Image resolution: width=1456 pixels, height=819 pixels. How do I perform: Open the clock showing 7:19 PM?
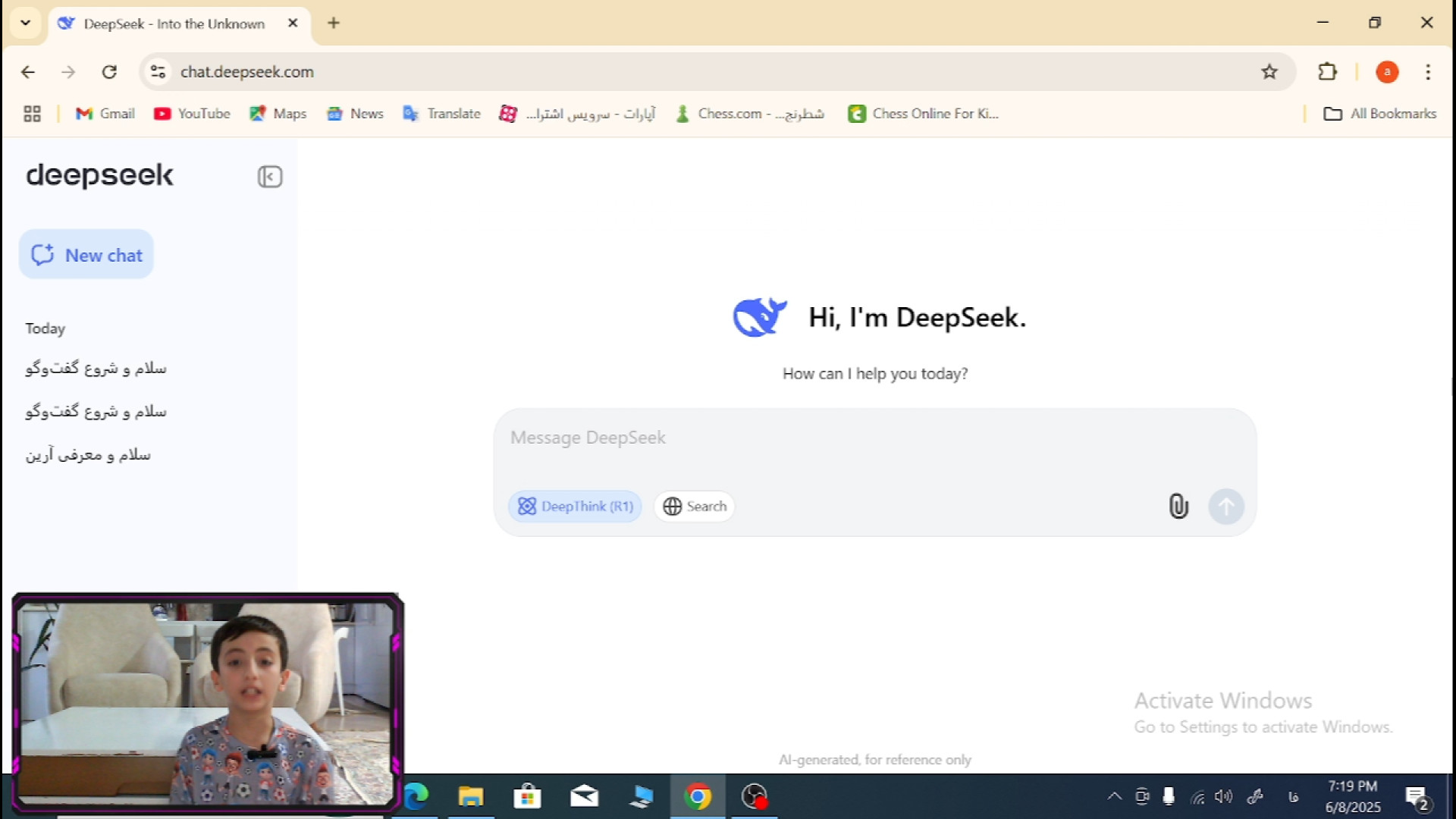1353,796
